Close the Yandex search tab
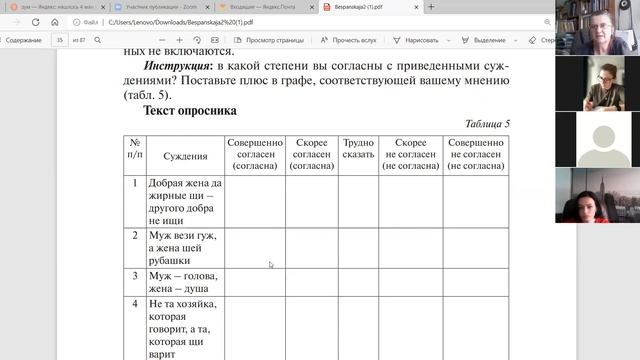This screenshot has width=640, height=360. tap(103, 7)
